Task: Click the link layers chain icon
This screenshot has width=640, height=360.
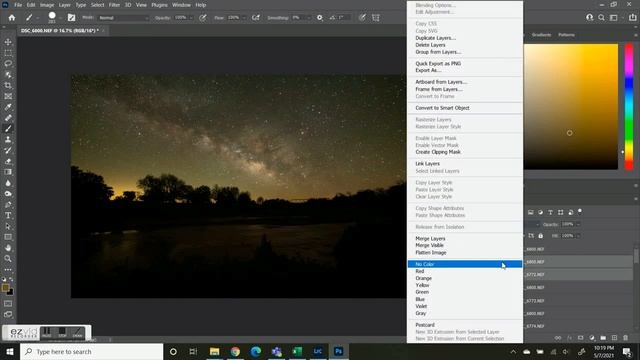Action: 558,338
